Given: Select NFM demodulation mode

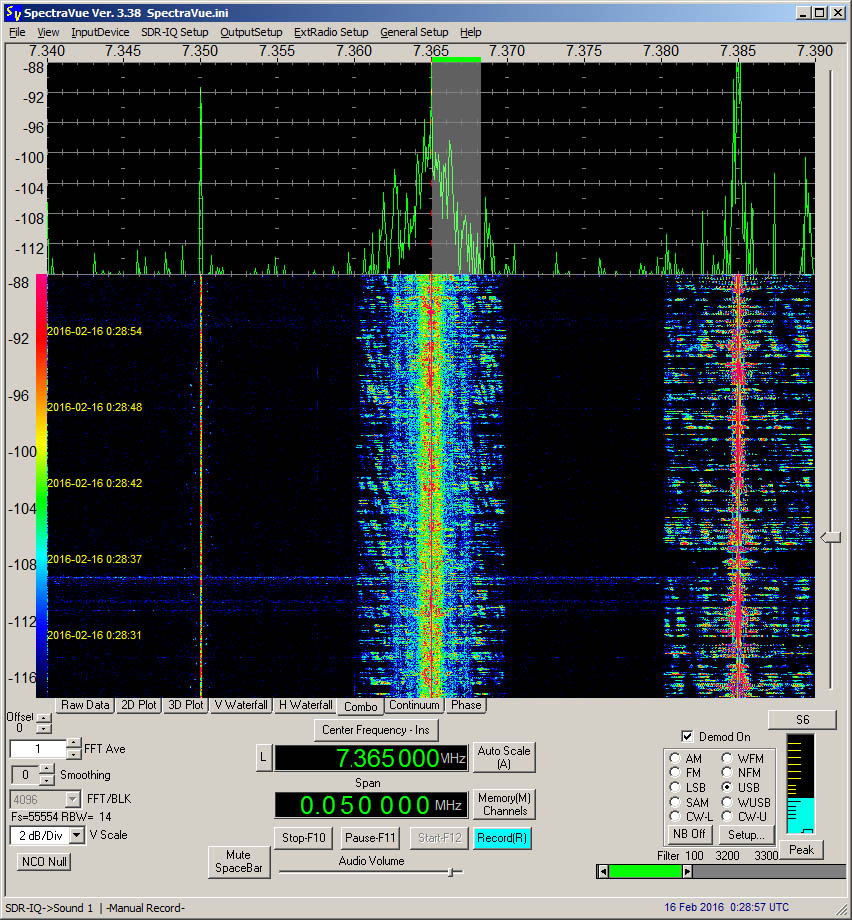Looking at the screenshot, I should (727, 773).
